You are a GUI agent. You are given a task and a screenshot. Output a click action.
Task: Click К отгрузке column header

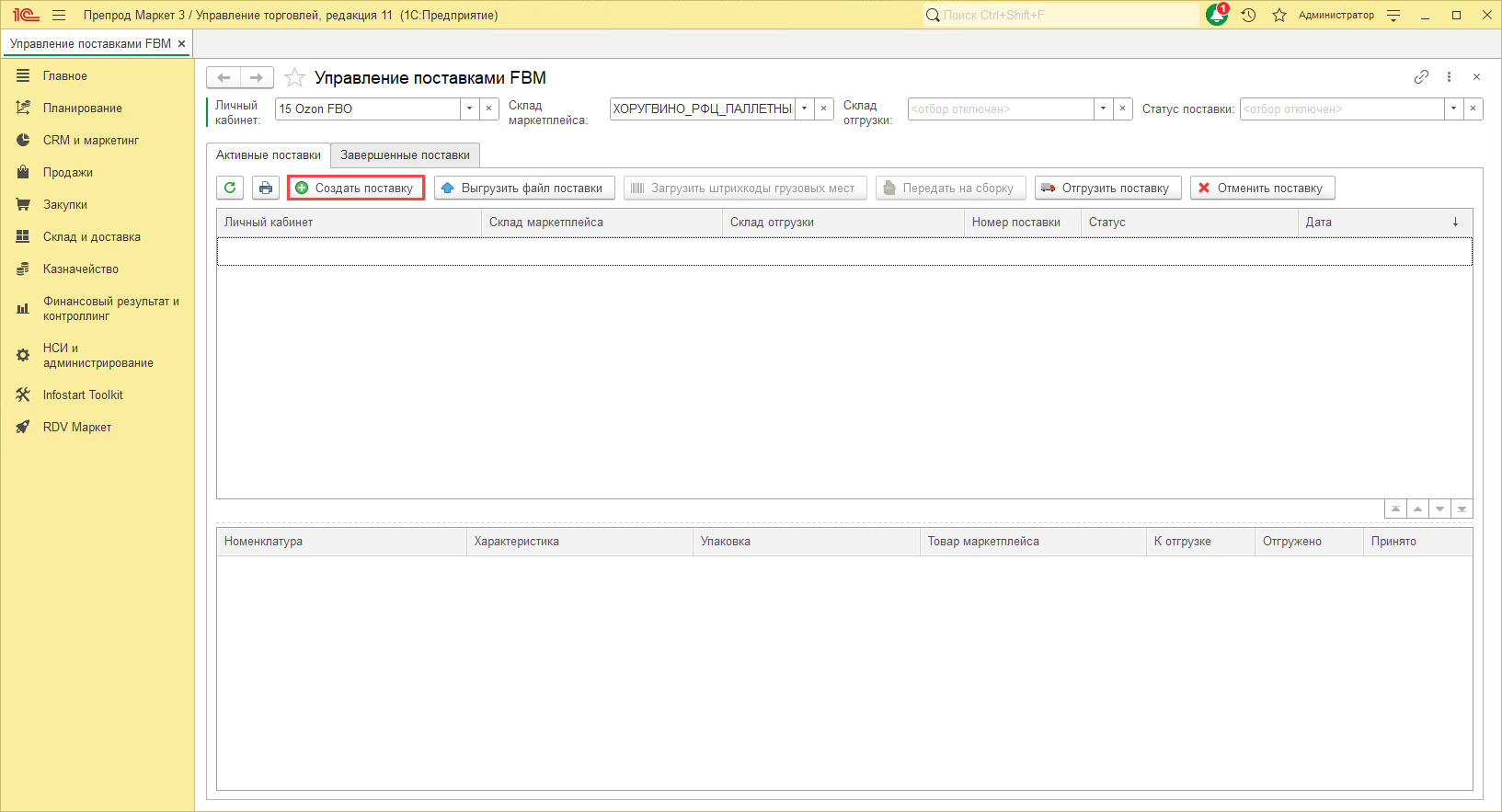coord(1200,541)
